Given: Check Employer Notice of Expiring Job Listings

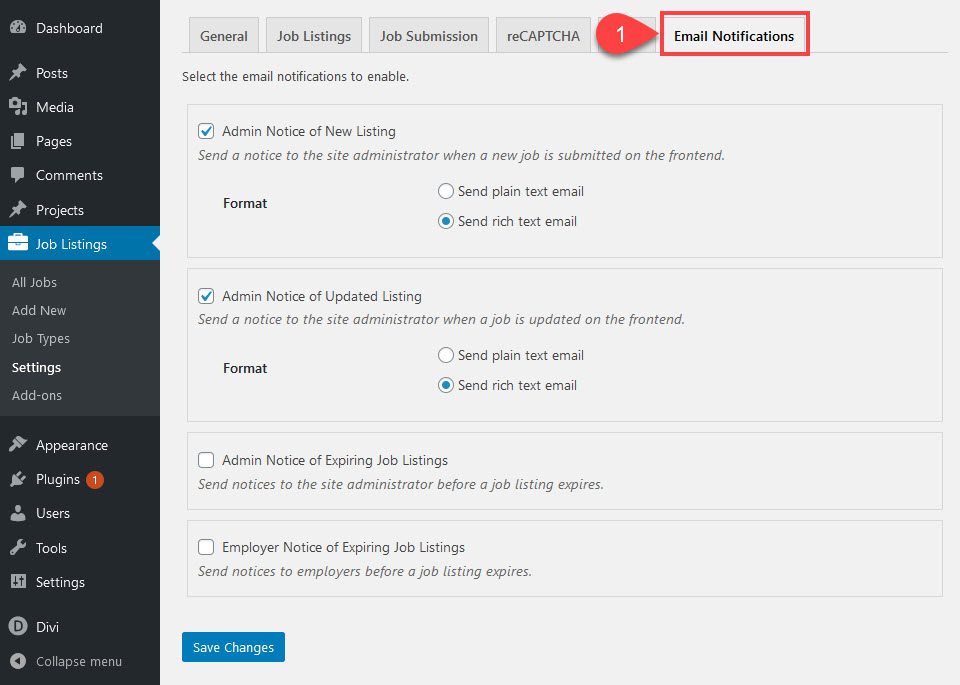Looking at the screenshot, I should 206,547.
